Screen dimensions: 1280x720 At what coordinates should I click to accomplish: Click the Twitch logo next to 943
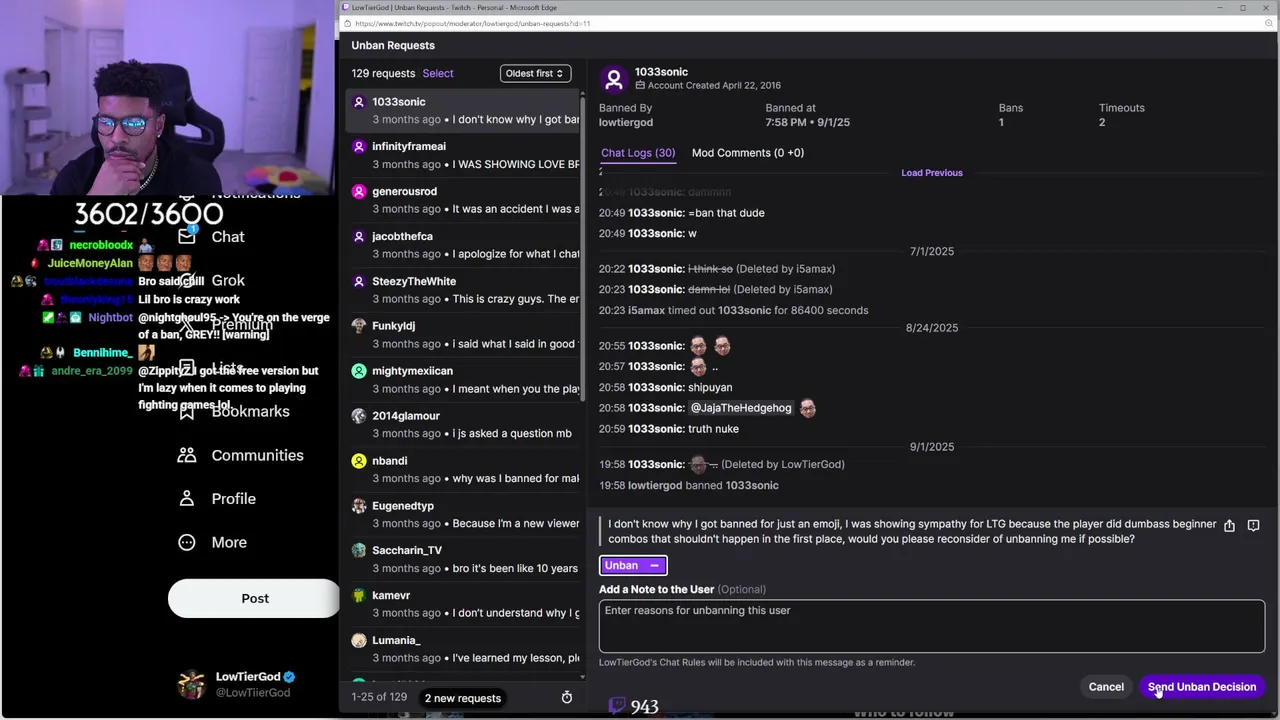tap(617, 706)
